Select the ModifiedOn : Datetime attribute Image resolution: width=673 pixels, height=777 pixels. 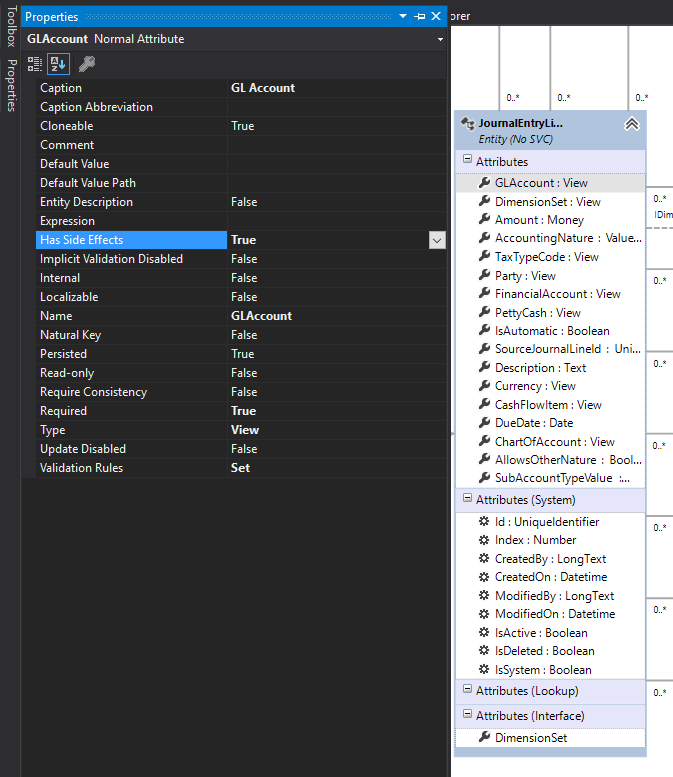(x=551, y=614)
